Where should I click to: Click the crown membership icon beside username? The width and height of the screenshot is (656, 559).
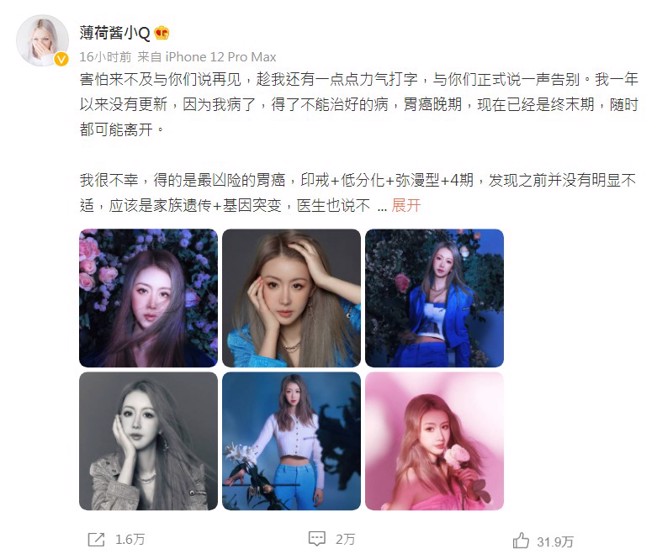coord(161,33)
